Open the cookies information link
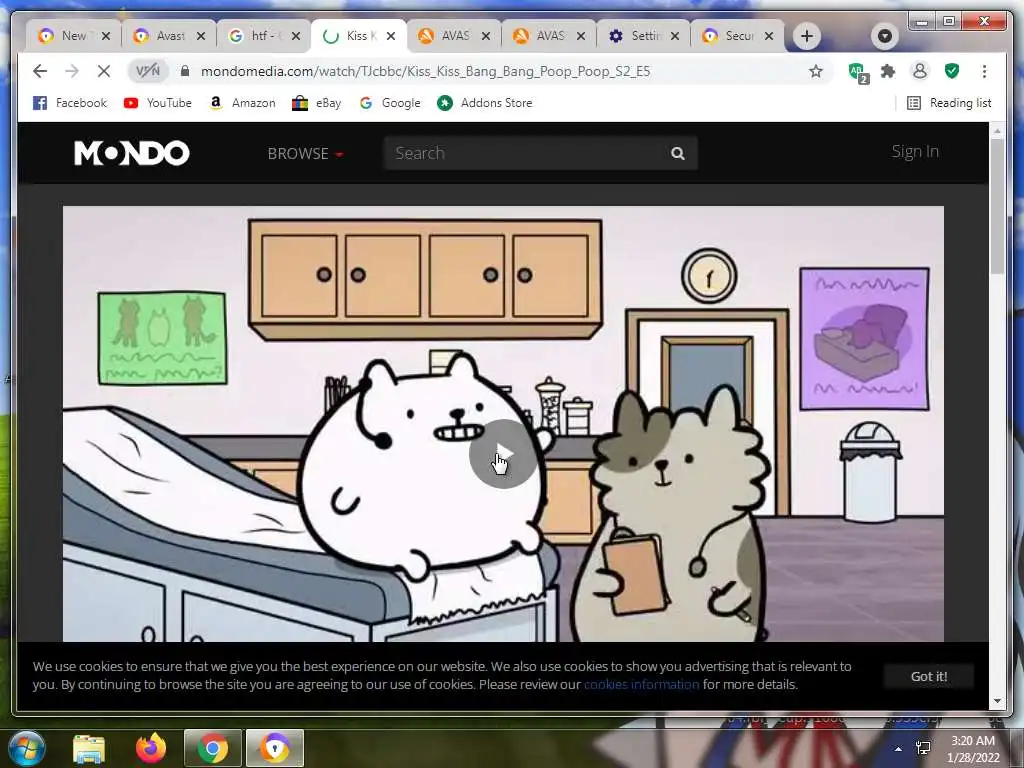Viewport: 1024px width, 768px height. coord(641,684)
